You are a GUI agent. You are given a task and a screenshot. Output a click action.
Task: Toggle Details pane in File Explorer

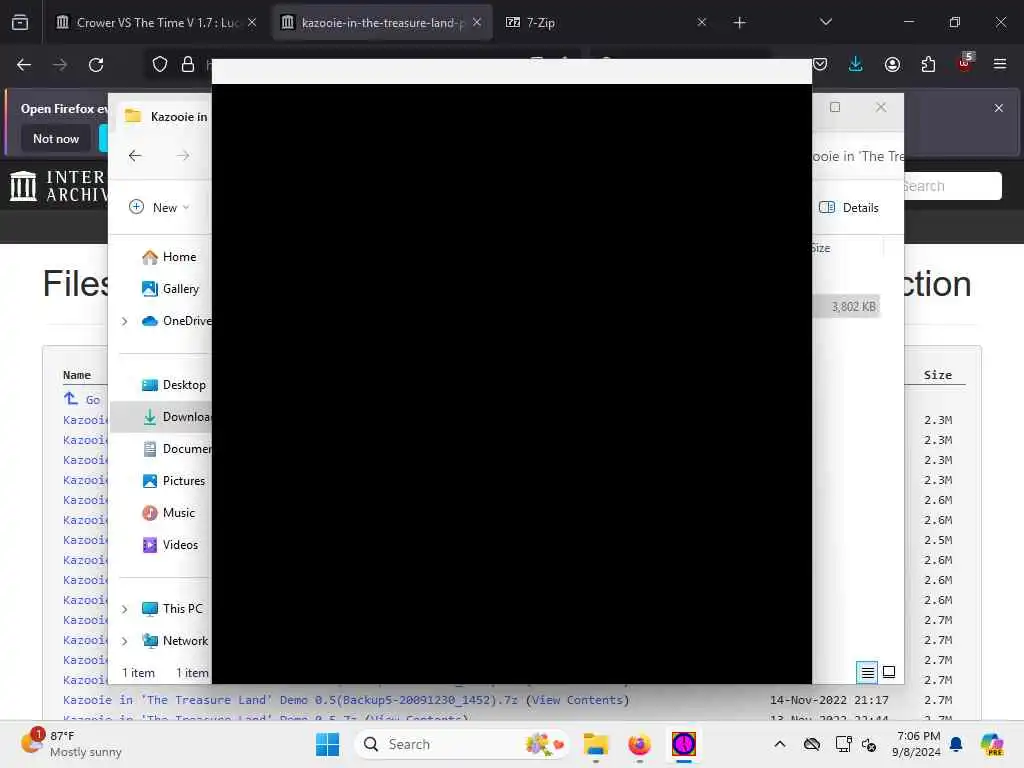(848, 208)
